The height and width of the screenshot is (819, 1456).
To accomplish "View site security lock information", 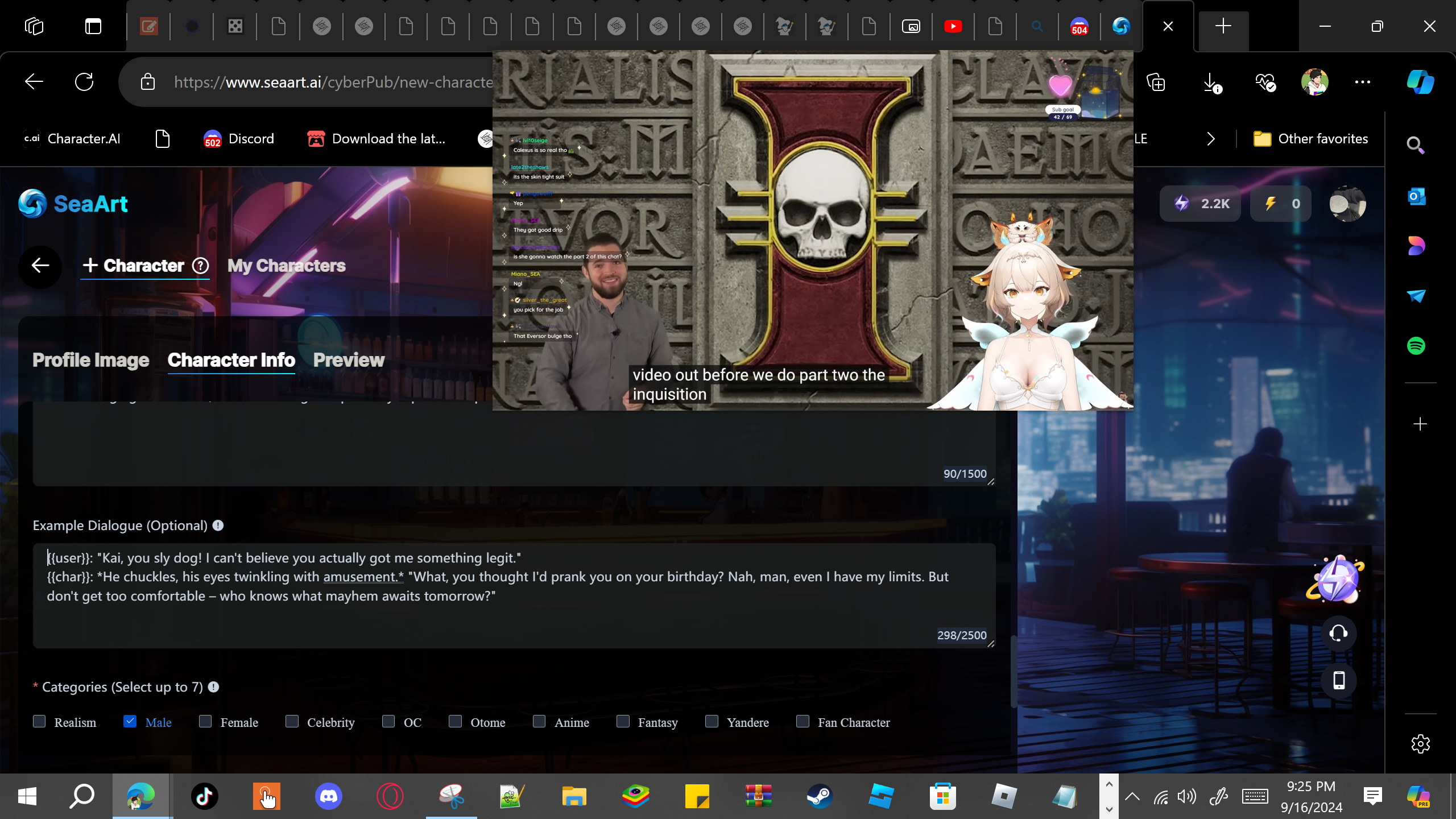I will pyautogui.click(x=148, y=82).
